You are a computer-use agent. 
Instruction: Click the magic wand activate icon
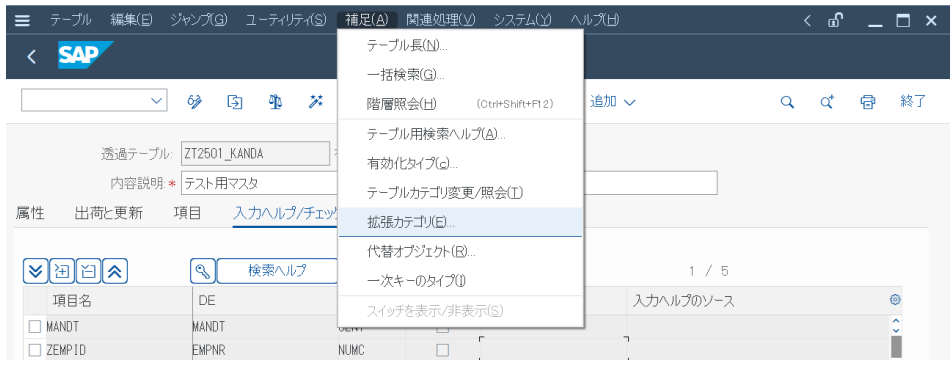[315, 101]
